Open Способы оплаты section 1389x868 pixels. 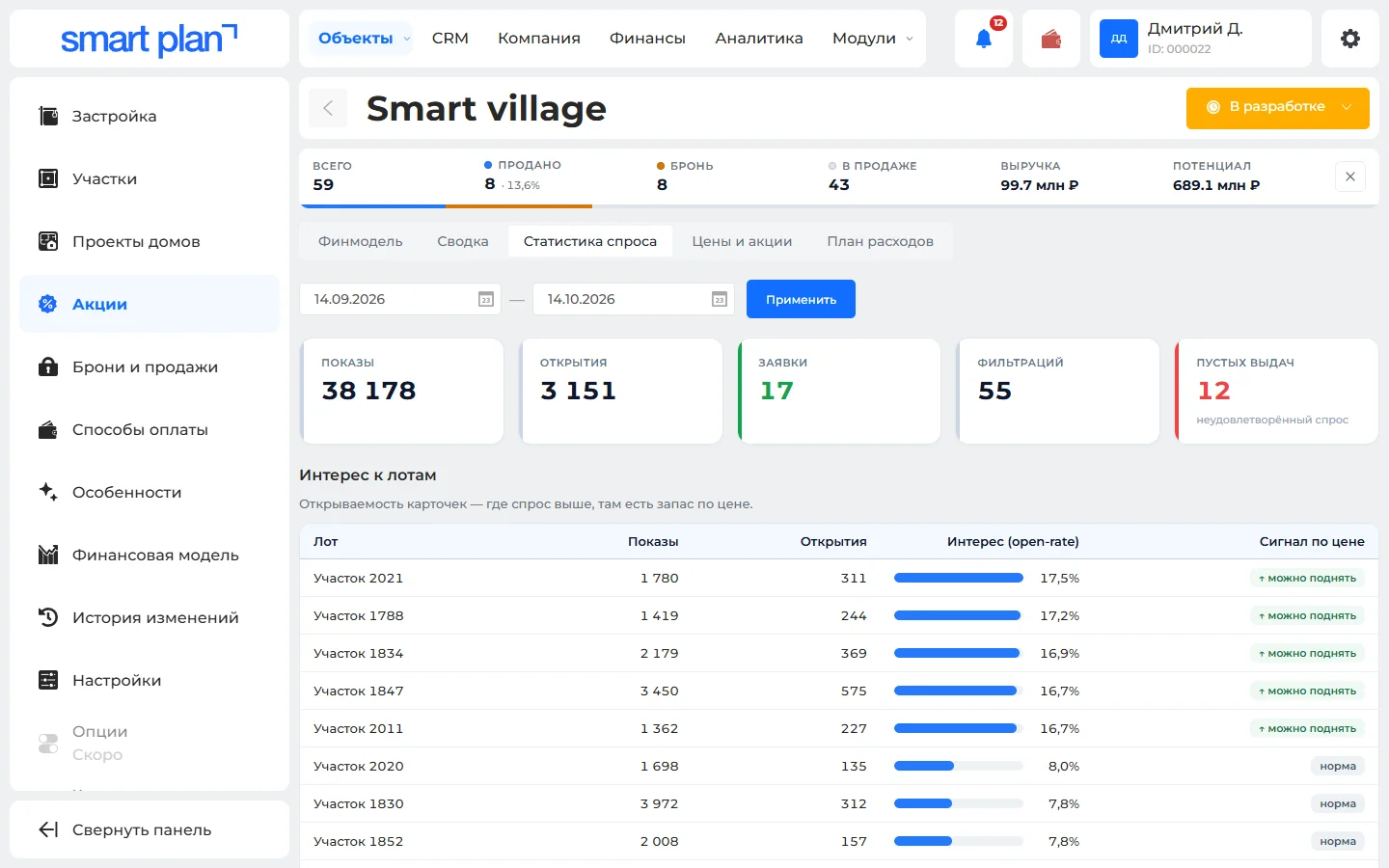point(150,429)
